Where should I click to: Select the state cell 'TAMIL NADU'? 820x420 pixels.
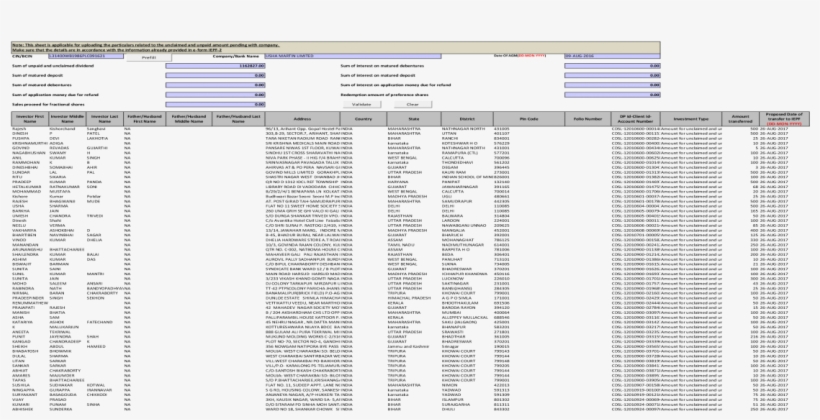(414, 245)
